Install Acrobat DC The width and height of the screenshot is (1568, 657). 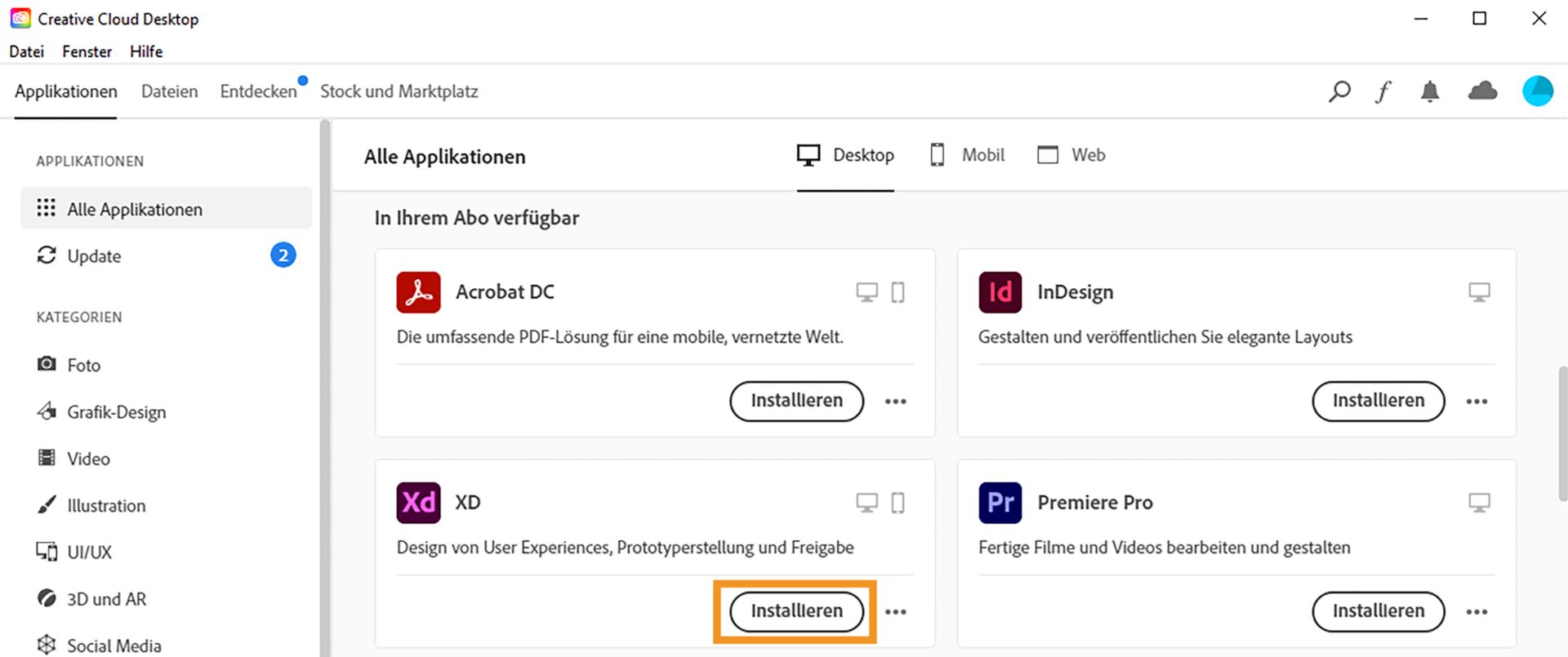click(796, 401)
